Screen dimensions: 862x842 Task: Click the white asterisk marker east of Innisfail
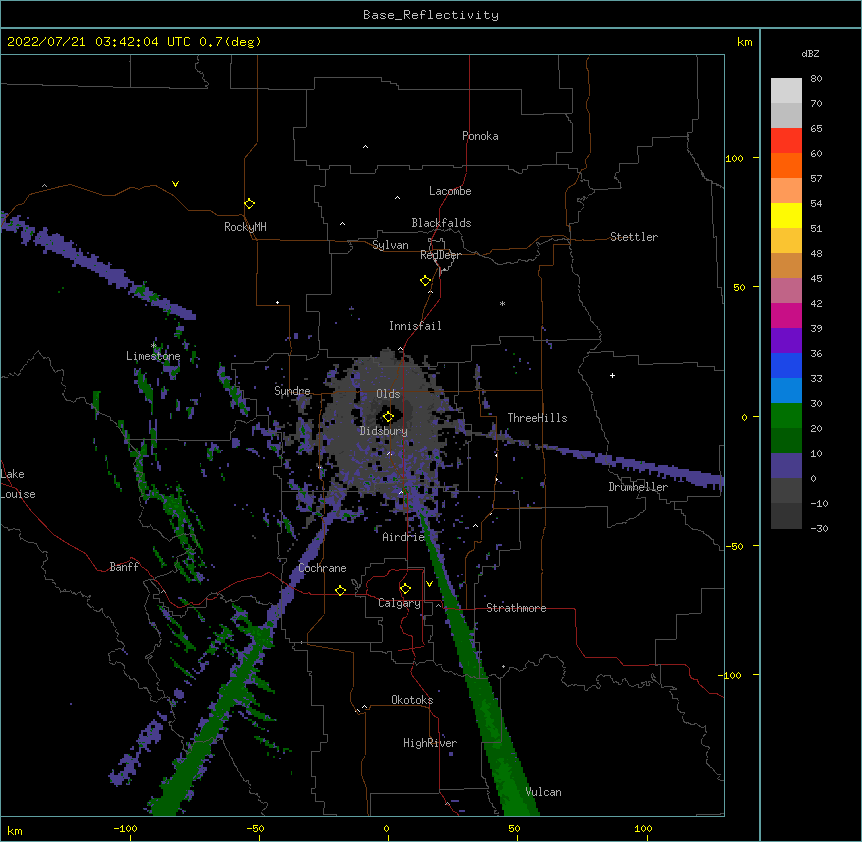click(x=502, y=303)
